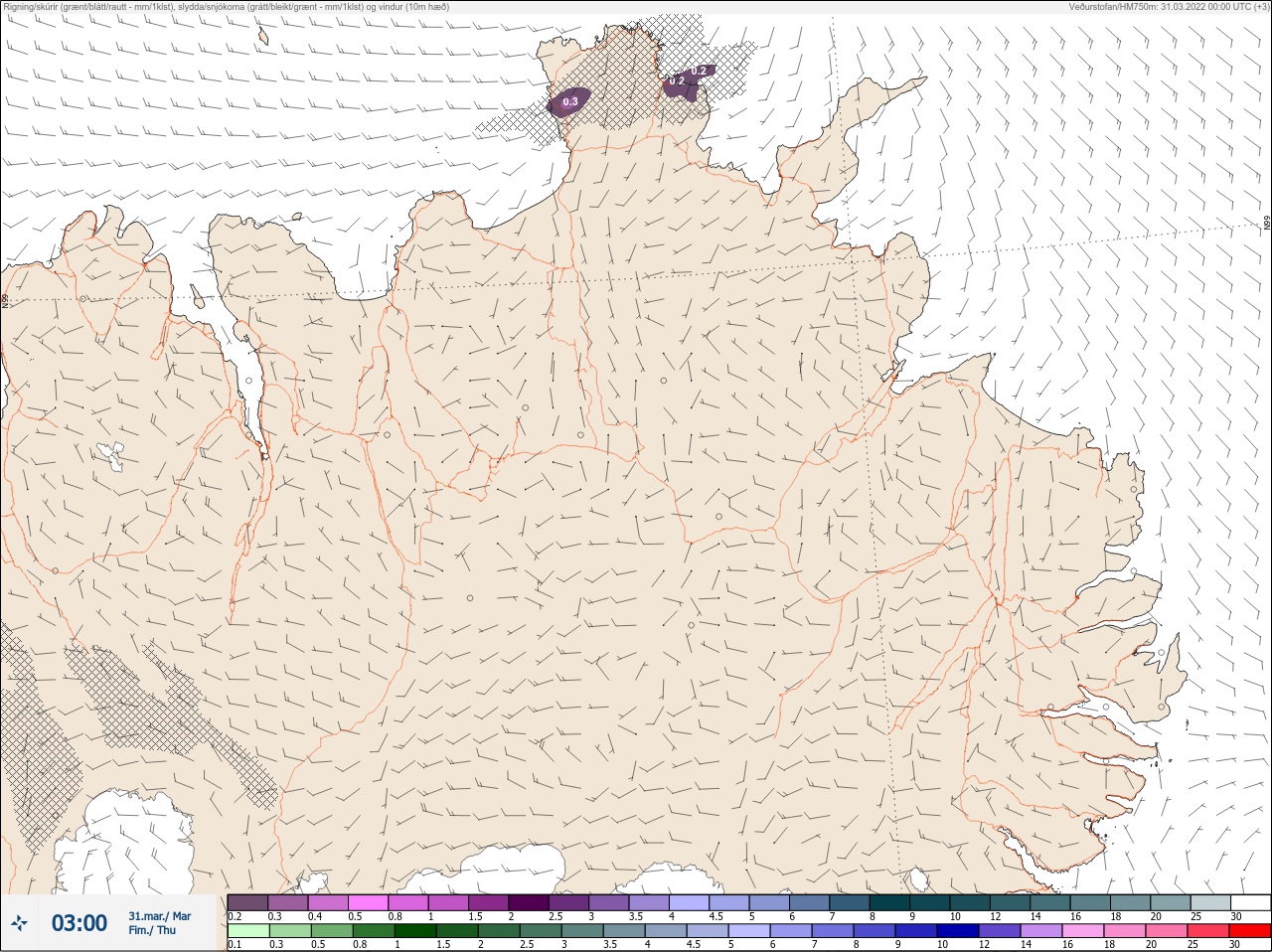This screenshot has width=1272, height=952.
Task: Pick the red swatch at 30 in lower legend row
Action: 1250,931
